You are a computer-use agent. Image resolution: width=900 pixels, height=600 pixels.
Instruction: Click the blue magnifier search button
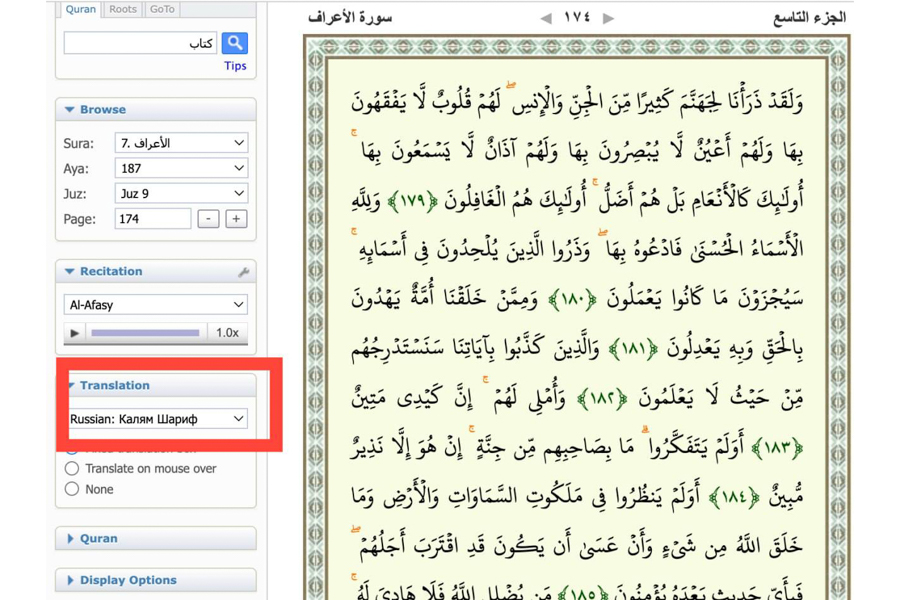pos(235,43)
